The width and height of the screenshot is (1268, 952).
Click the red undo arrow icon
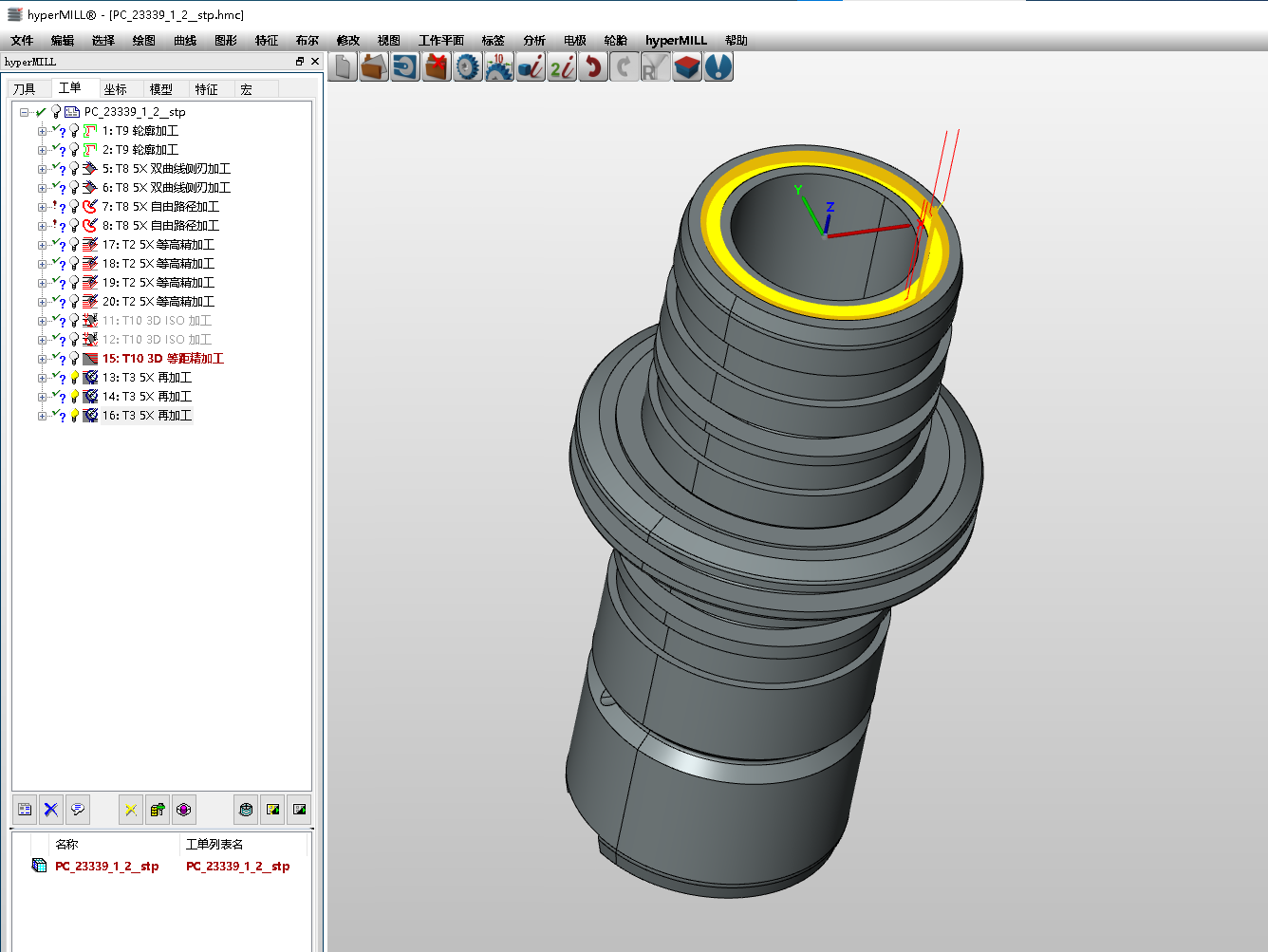(x=593, y=66)
